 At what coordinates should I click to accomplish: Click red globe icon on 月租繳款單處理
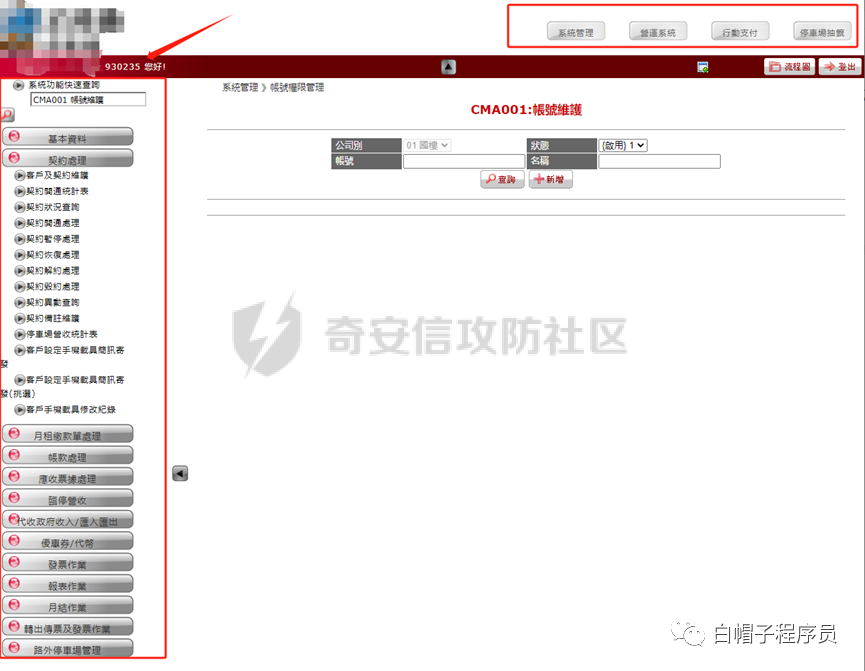(x=14, y=433)
